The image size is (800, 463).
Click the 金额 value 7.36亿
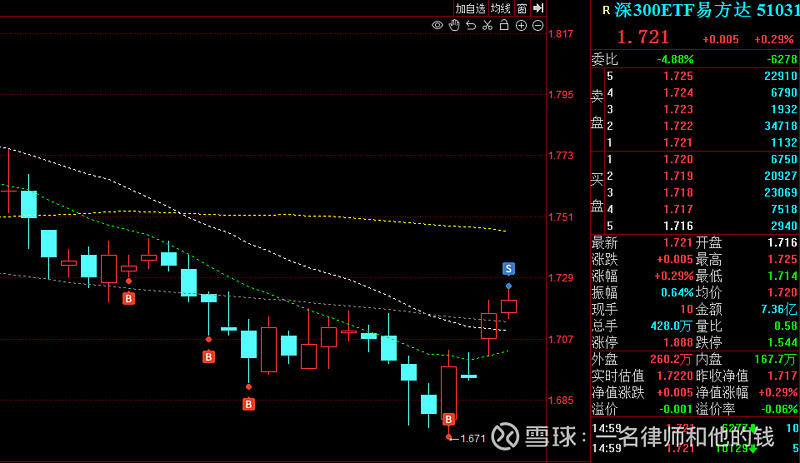779,309
